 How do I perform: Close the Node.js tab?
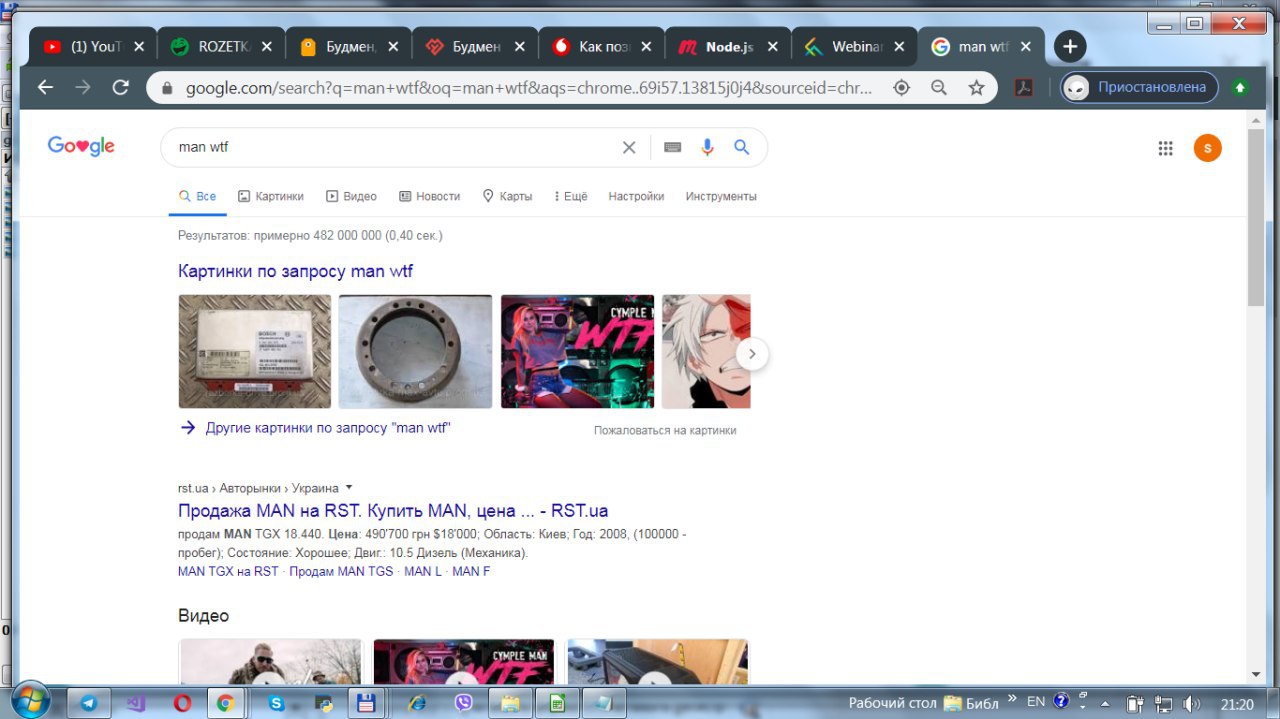pyautogui.click(x=772, y=47)
